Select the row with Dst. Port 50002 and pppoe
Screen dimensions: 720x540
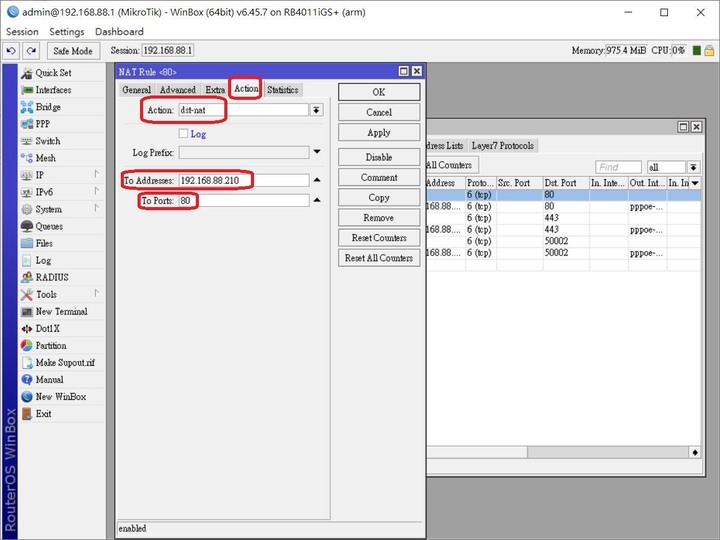(x=563, y=253)
